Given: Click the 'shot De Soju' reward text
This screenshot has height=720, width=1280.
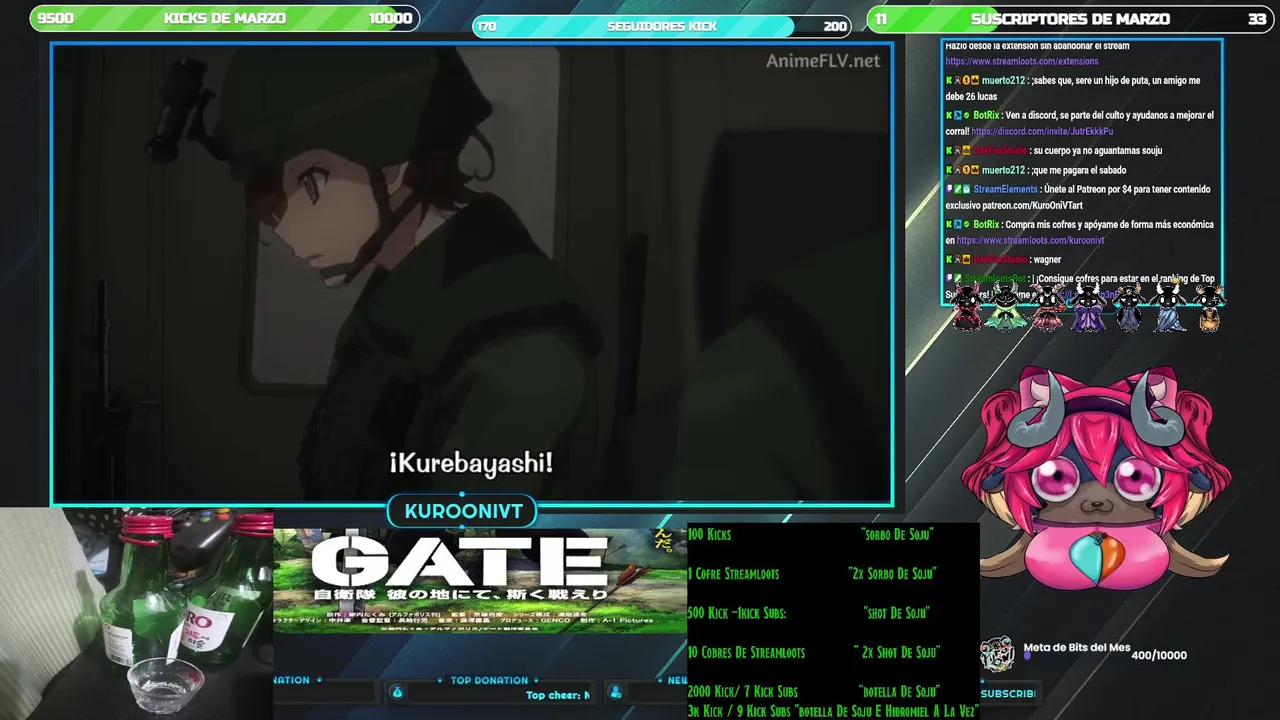Looking at the screenshot, I should [x=896, y=613].
